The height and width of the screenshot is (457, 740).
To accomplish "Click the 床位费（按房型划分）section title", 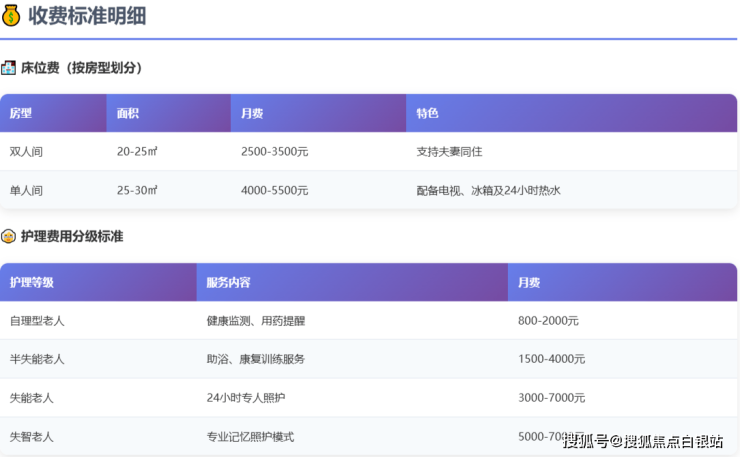I will [83, 68].
